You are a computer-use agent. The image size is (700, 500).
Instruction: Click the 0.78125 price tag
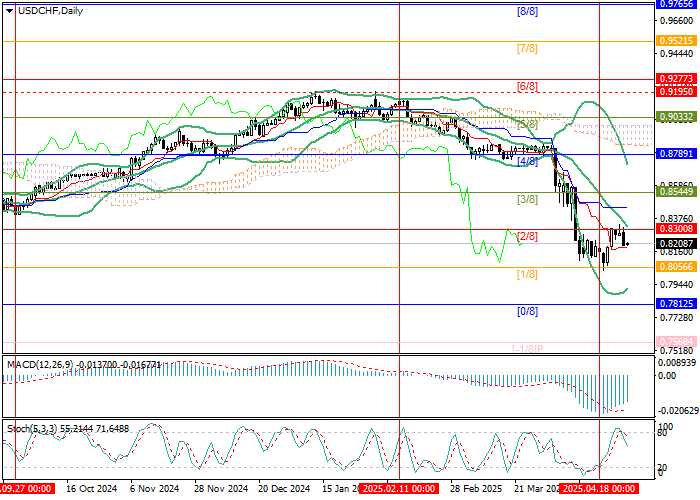[x=674, y=304]
